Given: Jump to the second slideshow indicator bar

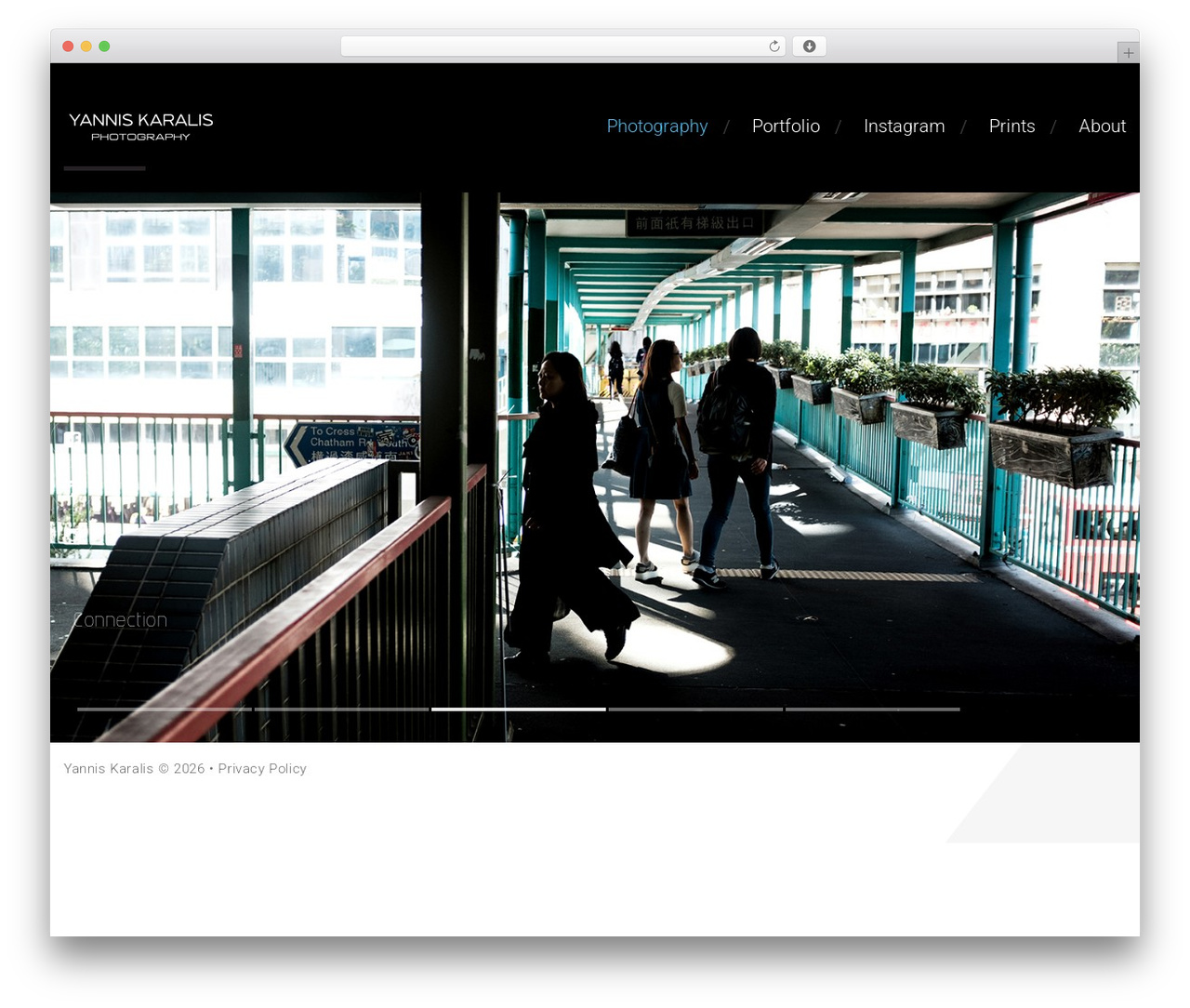Looking at the screenshot, I should (341, 710).
